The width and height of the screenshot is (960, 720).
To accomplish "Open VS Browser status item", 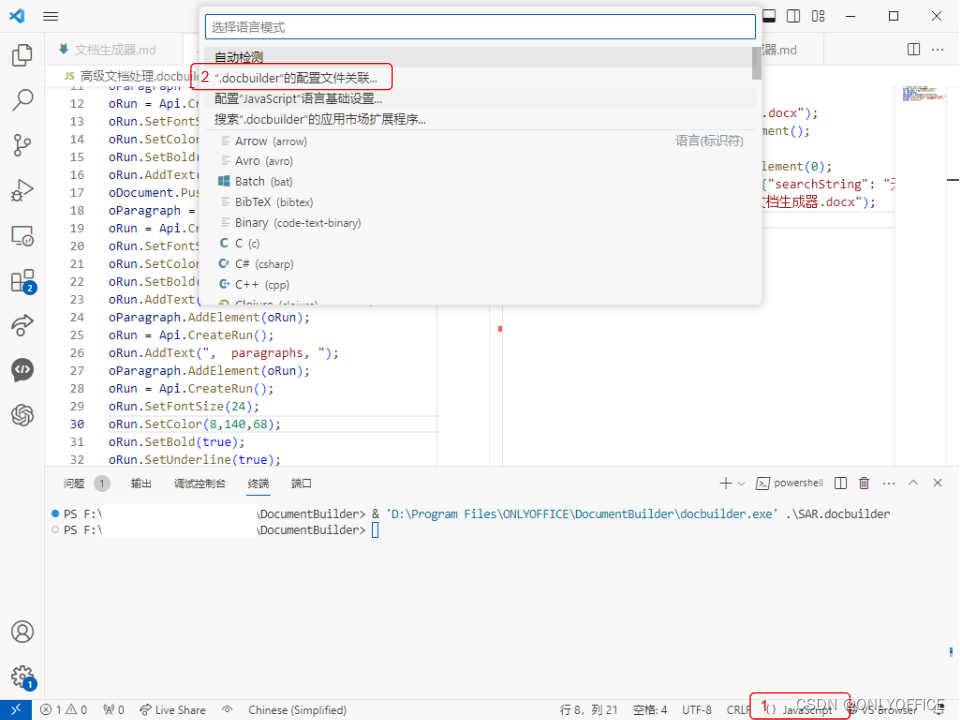I will tap(884, 710).
